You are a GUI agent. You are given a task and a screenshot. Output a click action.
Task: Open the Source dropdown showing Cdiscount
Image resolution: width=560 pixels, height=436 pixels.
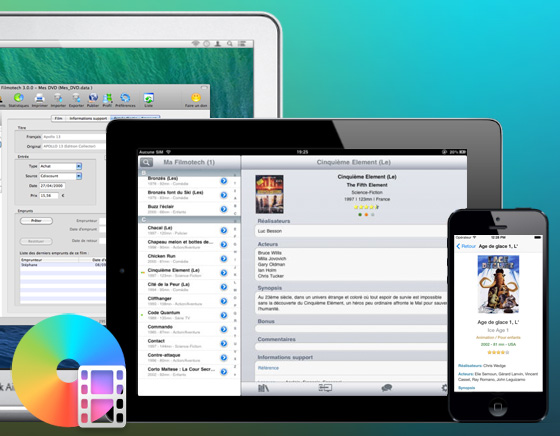pyautogui.click(x=60, y=176)
